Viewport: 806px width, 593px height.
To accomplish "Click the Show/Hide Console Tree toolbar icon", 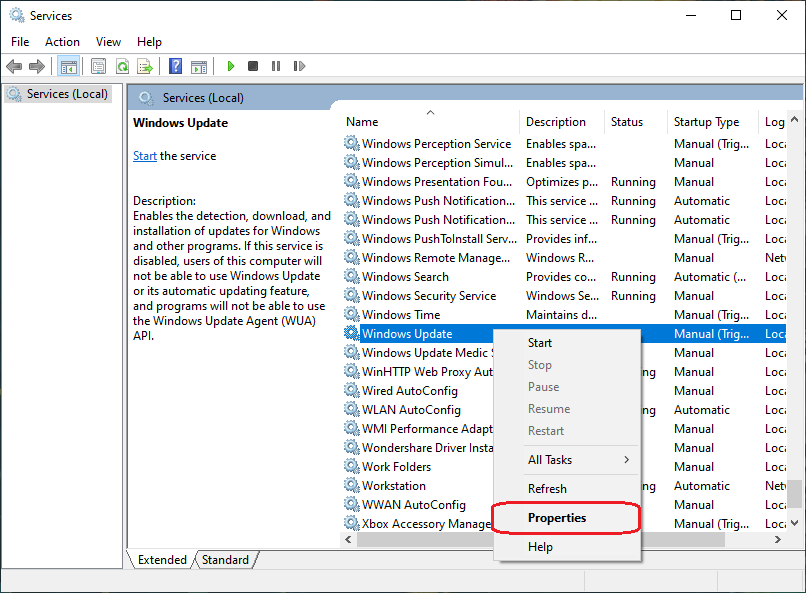I will [68, 66].
